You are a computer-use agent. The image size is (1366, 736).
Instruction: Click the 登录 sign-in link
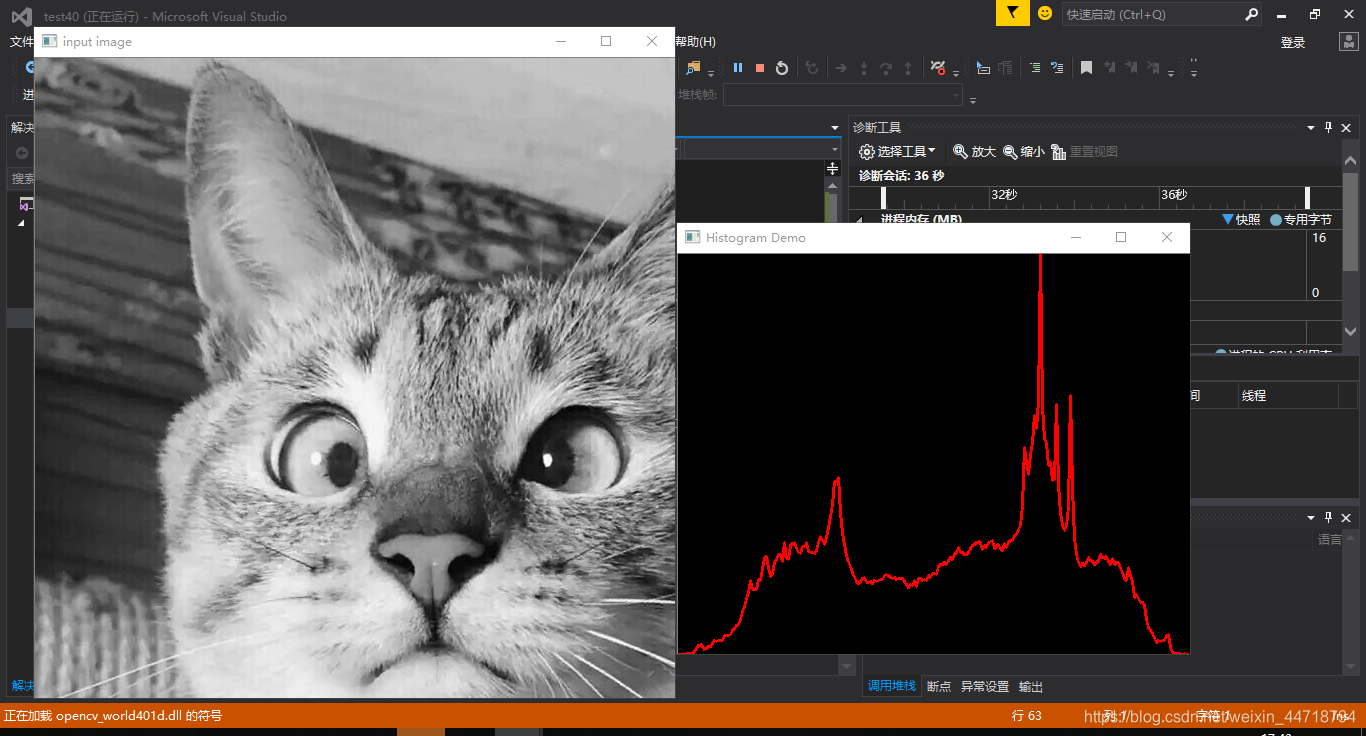point(1293,42)
